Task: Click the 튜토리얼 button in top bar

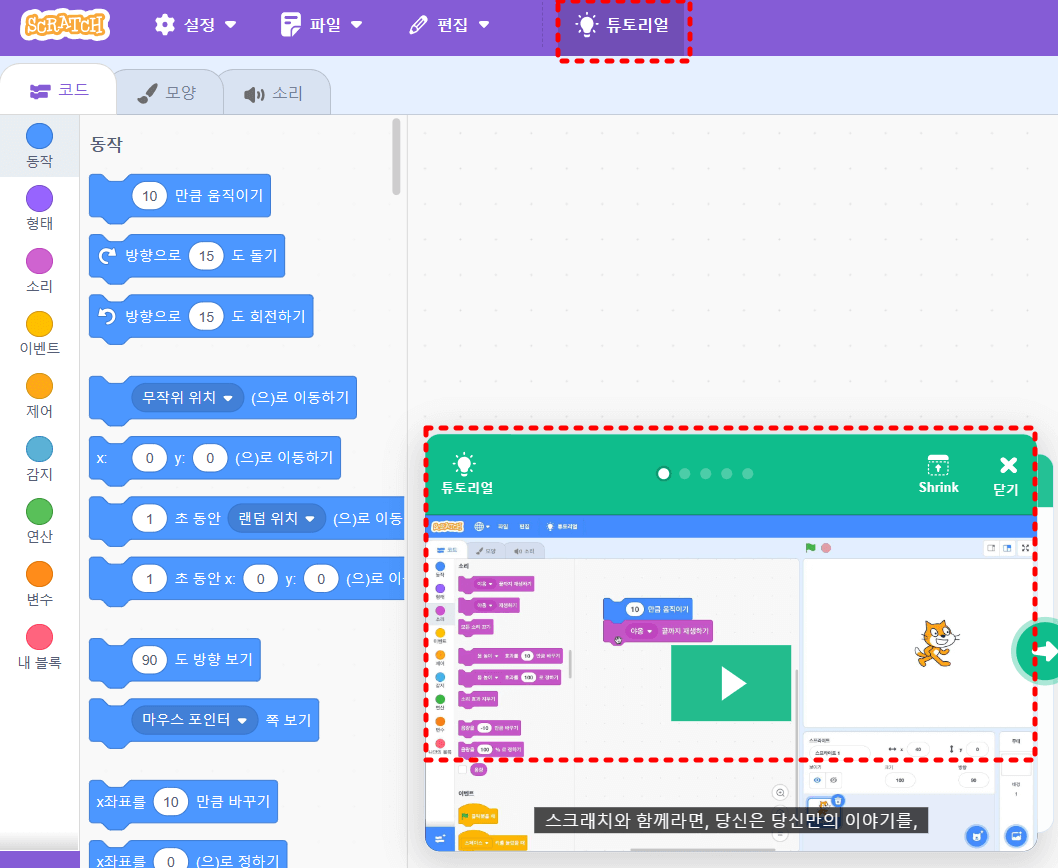Action: point(623,26)
